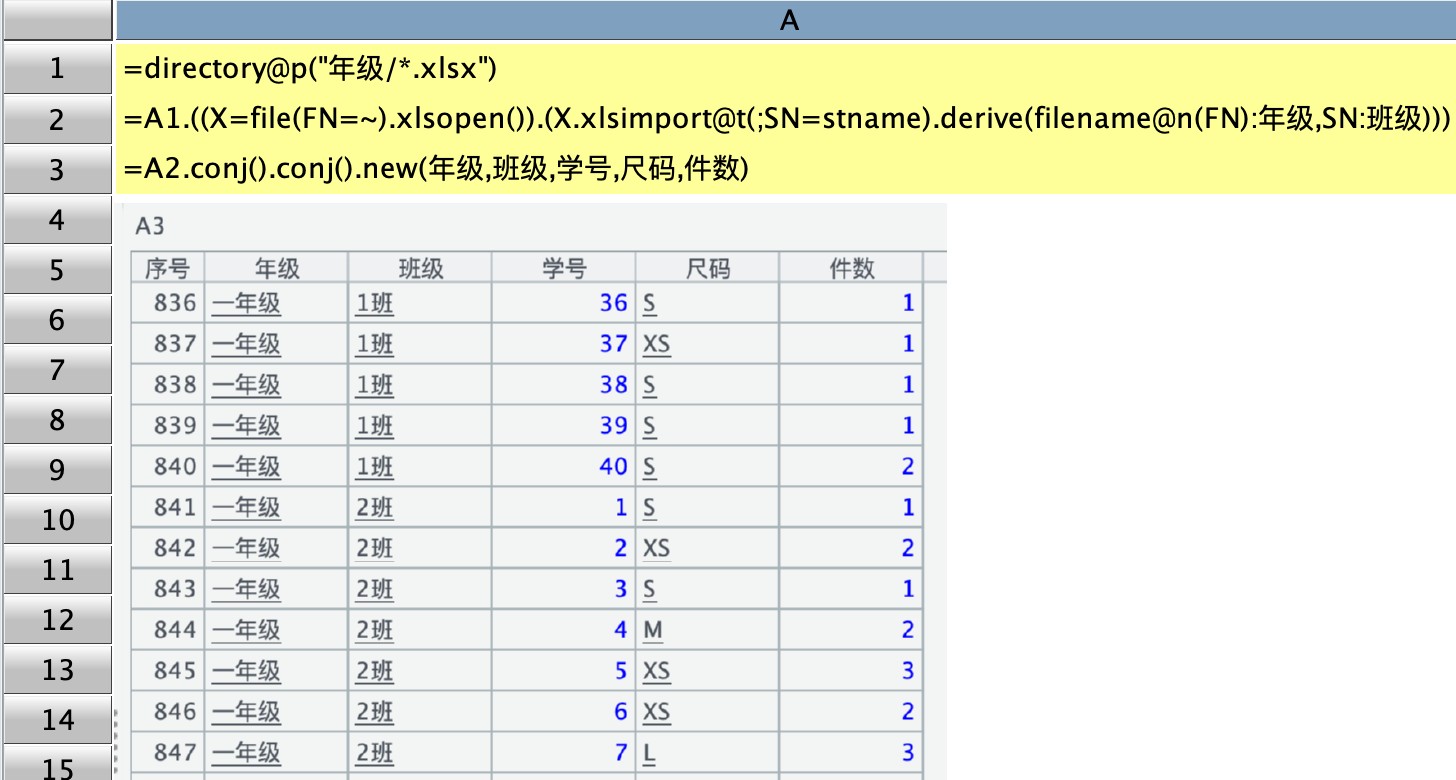Select row header 1
This screenshot has height=780, width=1456.
click(x=56, y=69)
